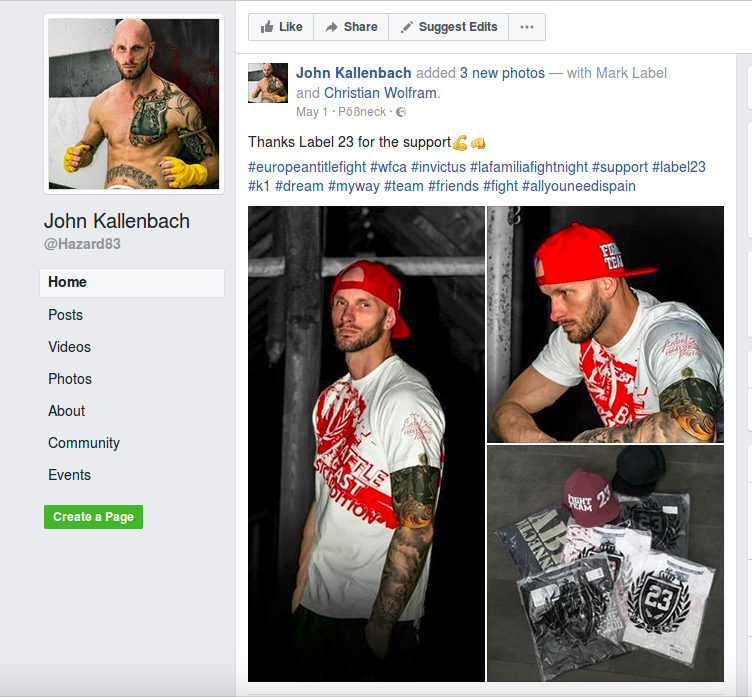This screenshot has width=752, height=697.
Task: Open the '3 new photos' link
Action: pyautogui.click(x=502, y=73)
